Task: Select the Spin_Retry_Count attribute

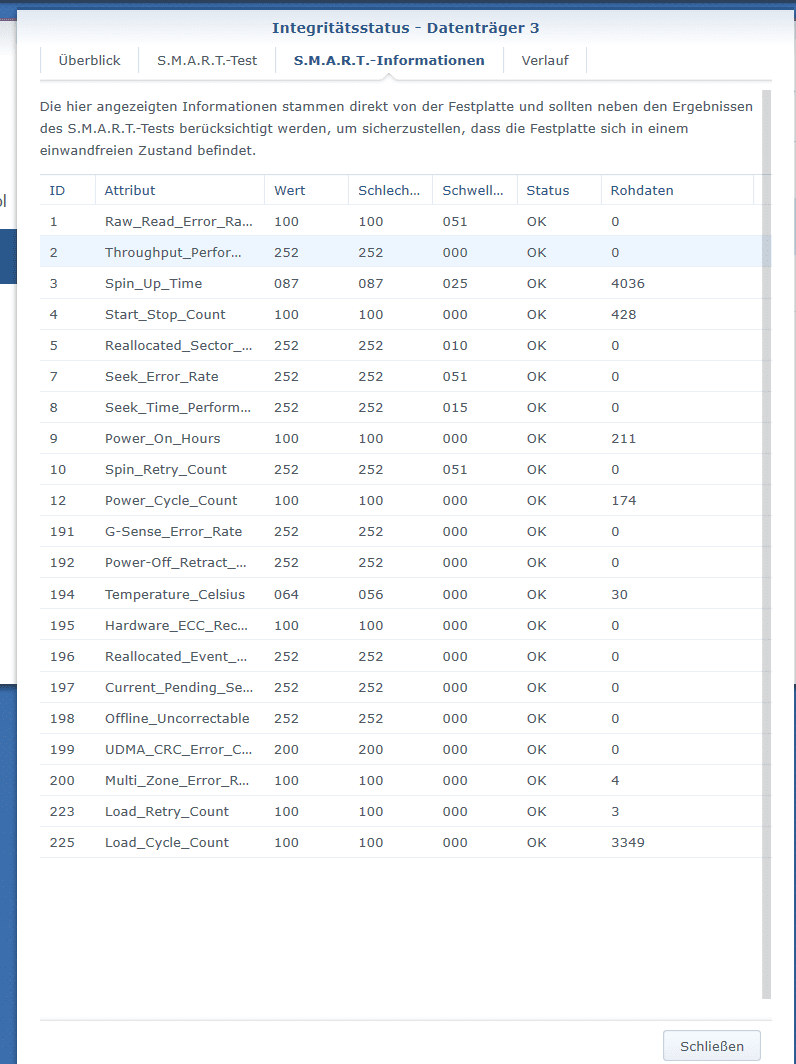Action: 166,470
